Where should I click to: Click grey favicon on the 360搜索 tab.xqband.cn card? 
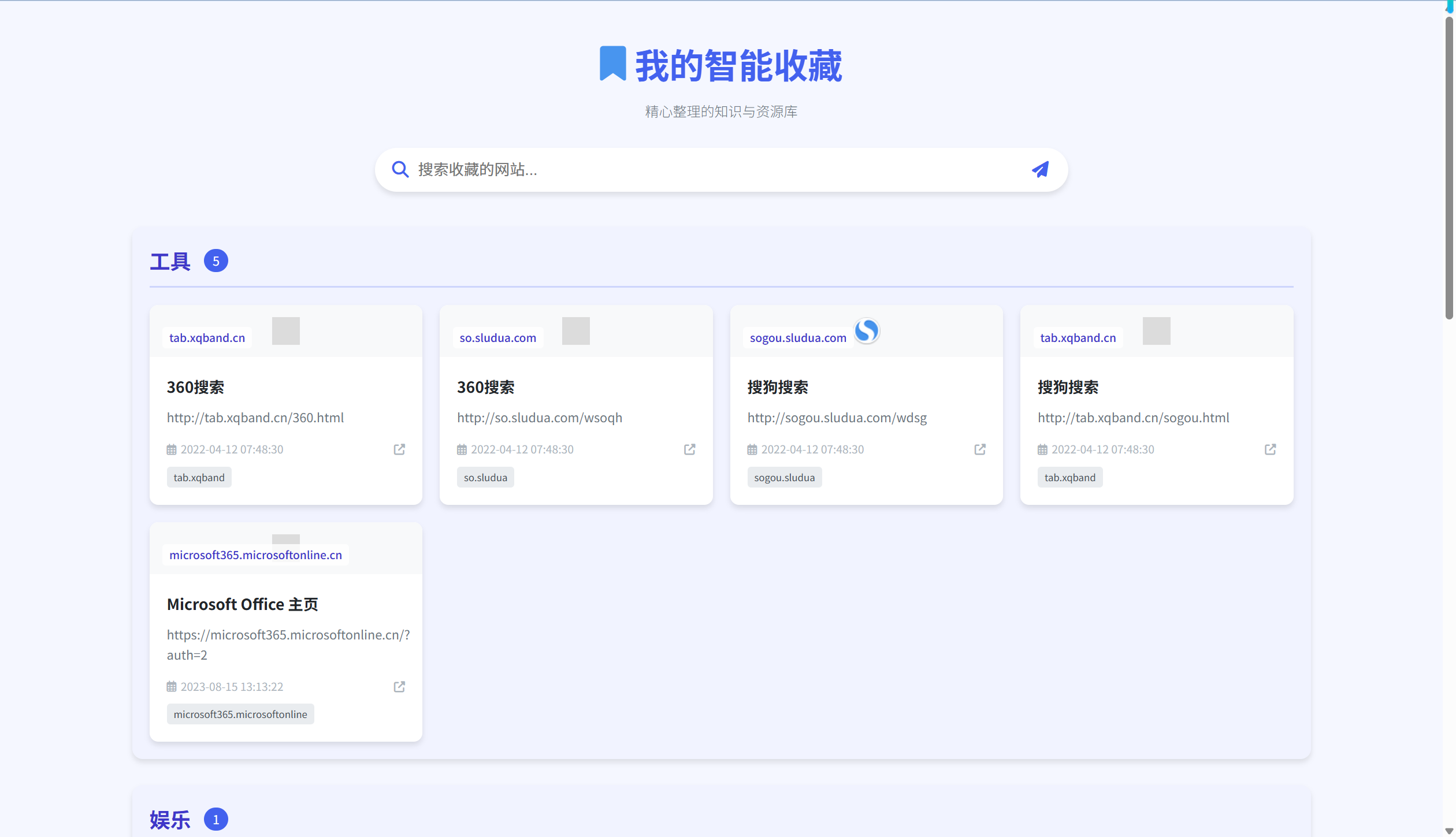[x=286, y=331]
